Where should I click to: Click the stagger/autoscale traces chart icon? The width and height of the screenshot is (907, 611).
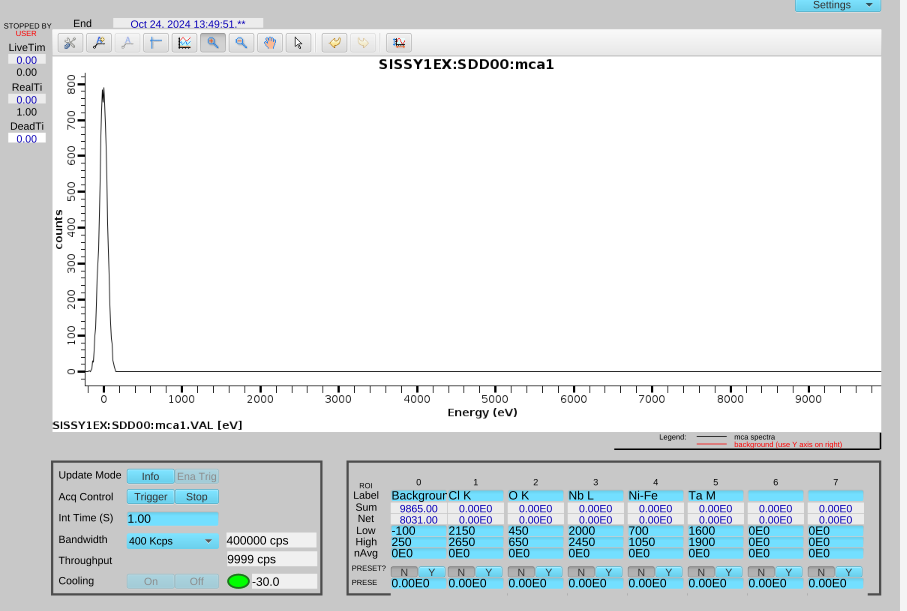pyautogui.click(x=185, y=43)
